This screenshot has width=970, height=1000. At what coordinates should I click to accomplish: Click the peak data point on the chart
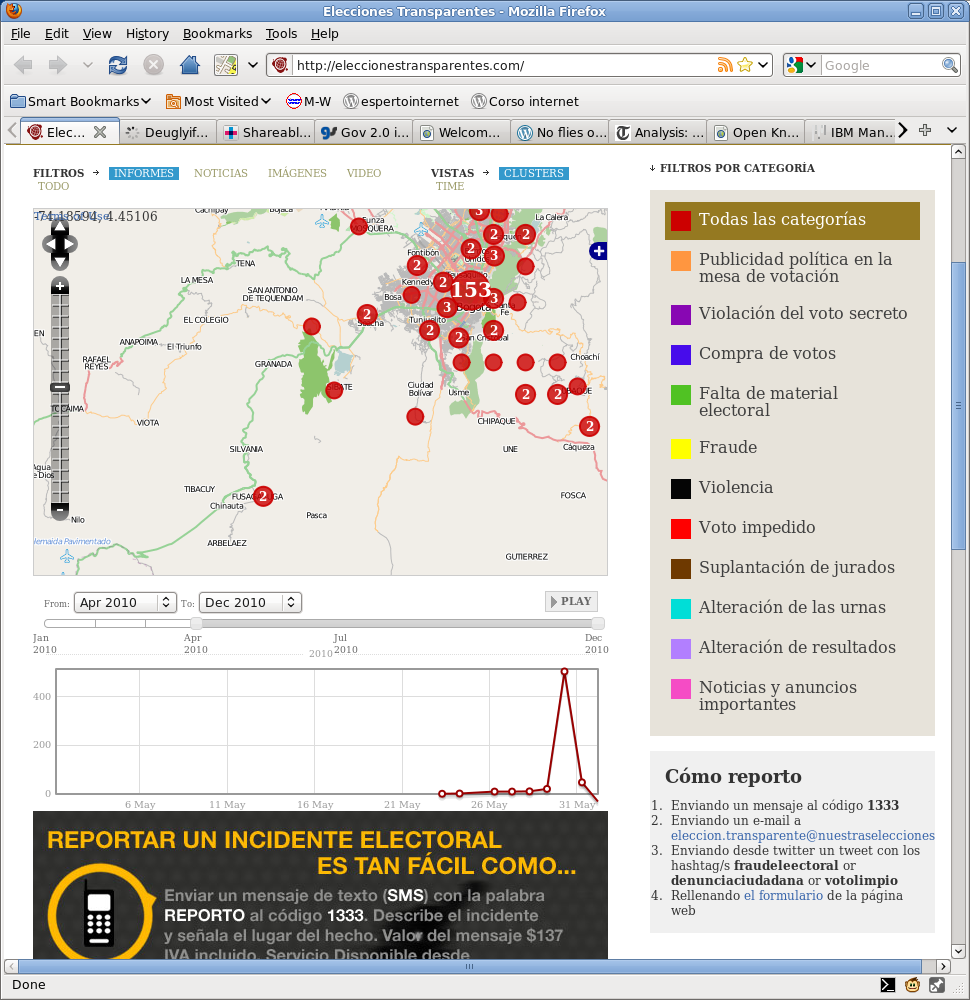pos(564,672)
